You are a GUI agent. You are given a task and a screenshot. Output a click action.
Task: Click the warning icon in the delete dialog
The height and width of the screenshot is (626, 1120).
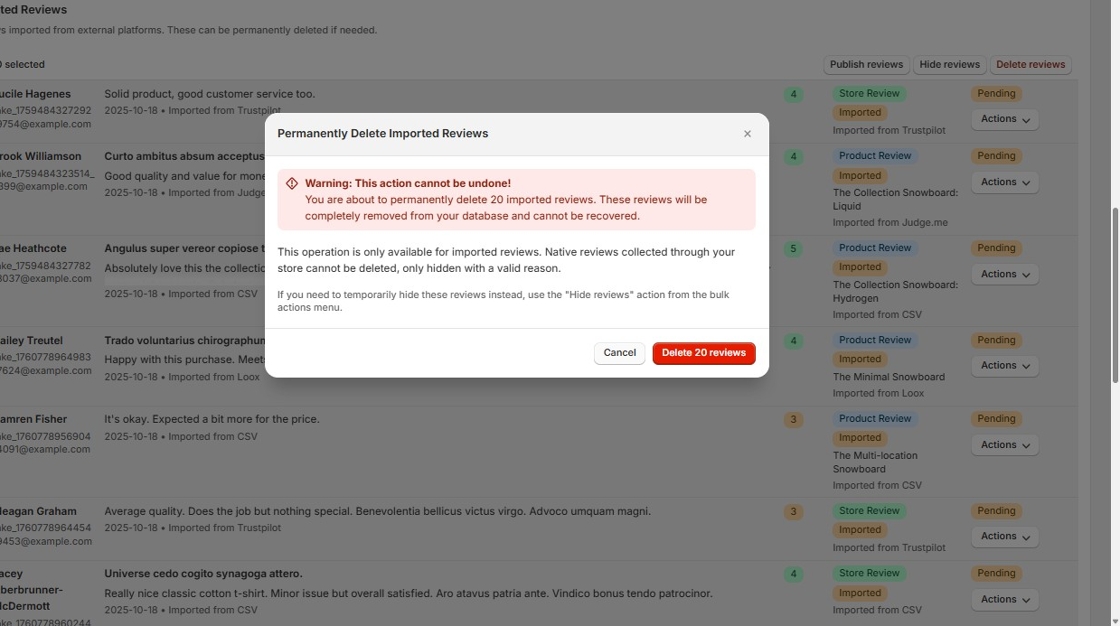(x=291, y=182)
